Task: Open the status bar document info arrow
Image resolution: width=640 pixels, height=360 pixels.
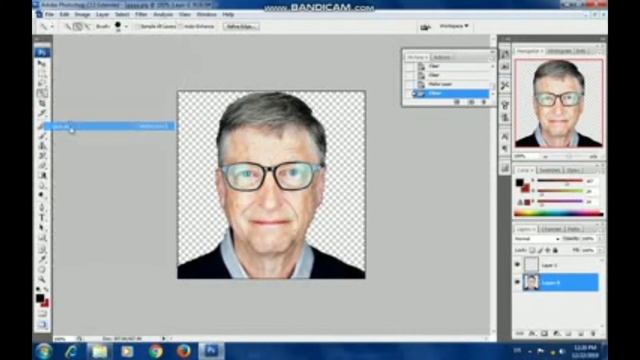Action: pyautogui.click(x=164, y=338)
